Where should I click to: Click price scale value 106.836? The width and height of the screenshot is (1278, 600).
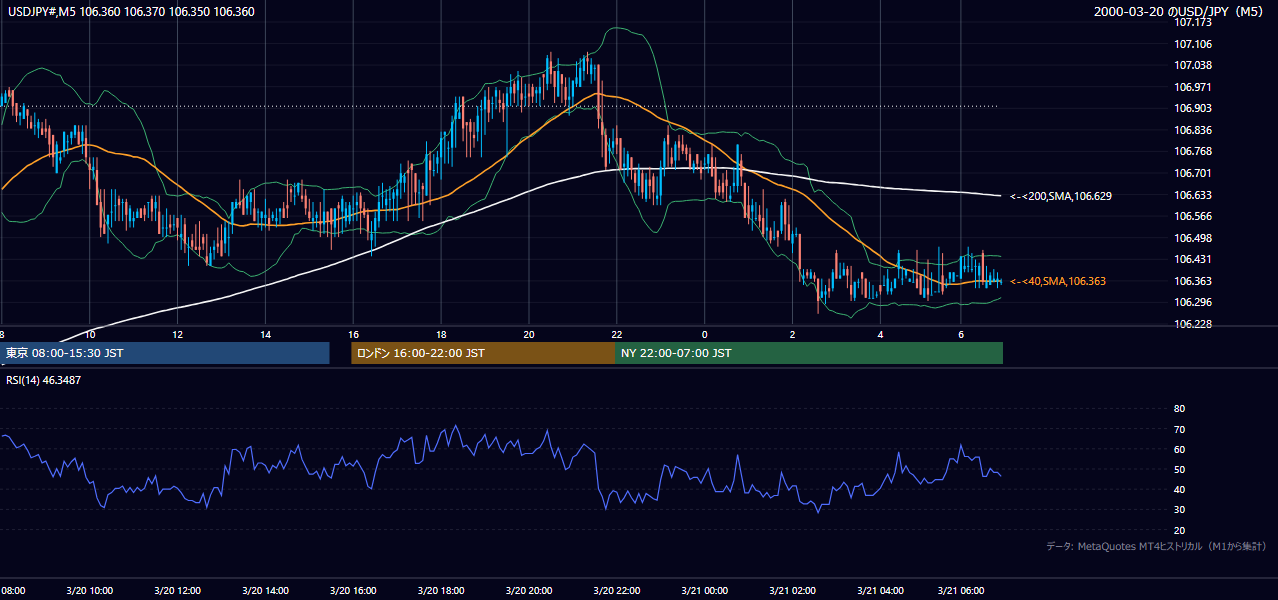tap(1193, 130)
